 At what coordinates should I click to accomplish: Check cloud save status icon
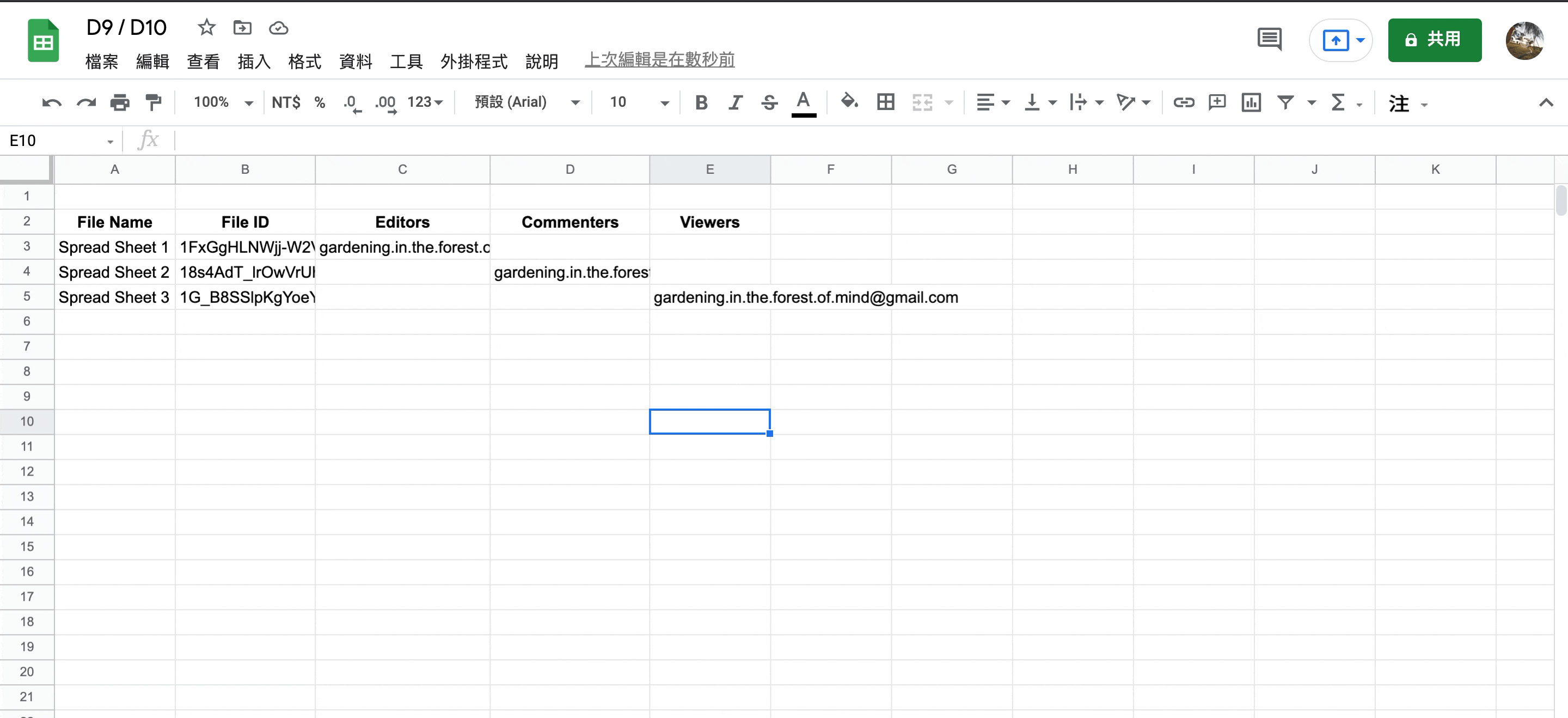click(278, 28)
